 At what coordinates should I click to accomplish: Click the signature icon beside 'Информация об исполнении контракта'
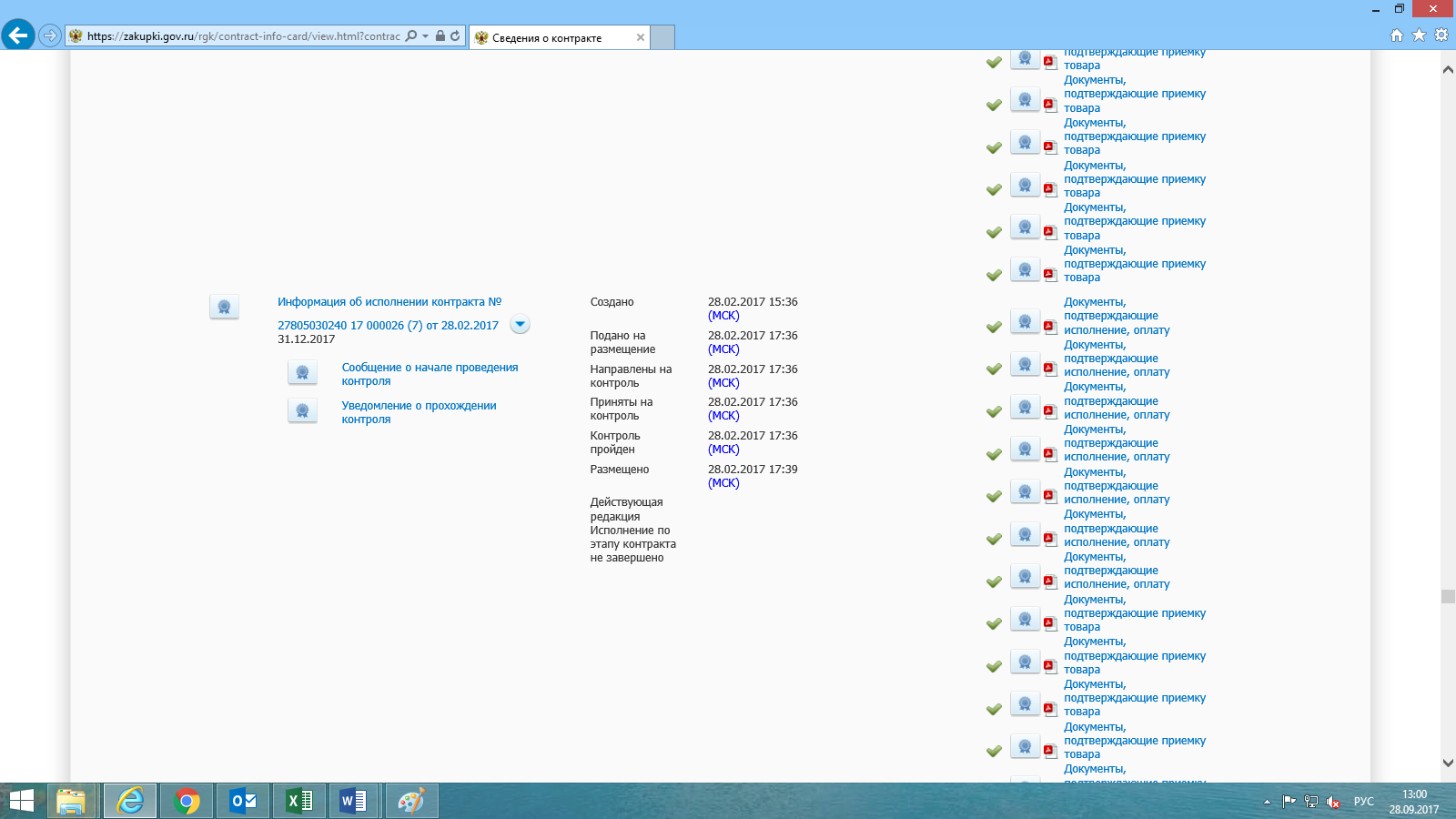click(x=224, y=307)
